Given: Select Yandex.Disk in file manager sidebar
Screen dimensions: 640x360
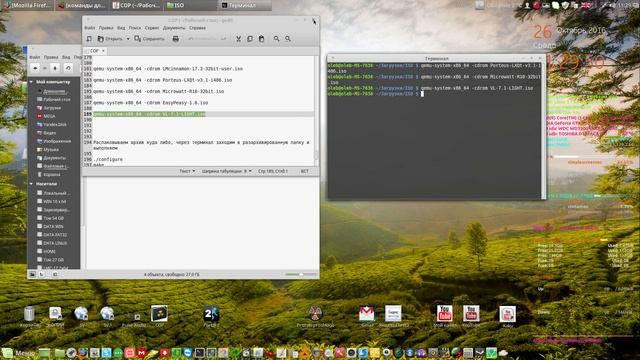Looking at the screenshot, I should click(54, 124).
